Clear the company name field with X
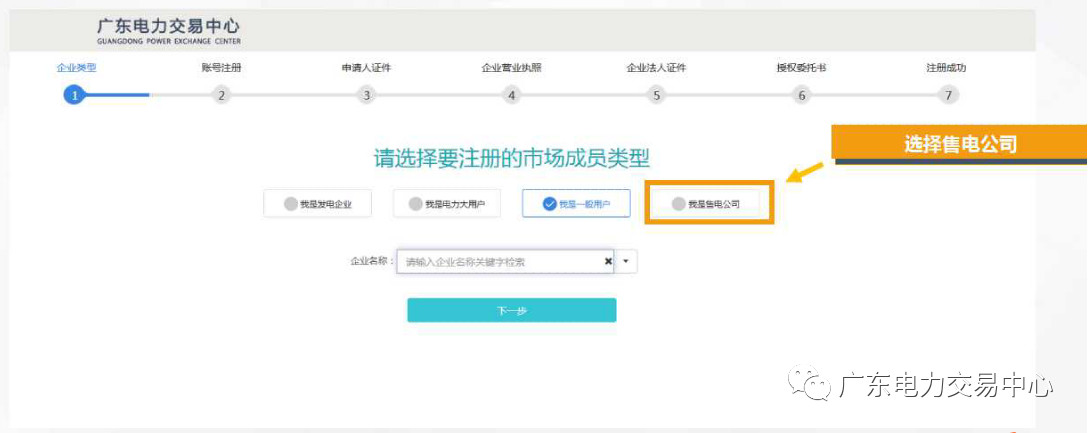 608,262
